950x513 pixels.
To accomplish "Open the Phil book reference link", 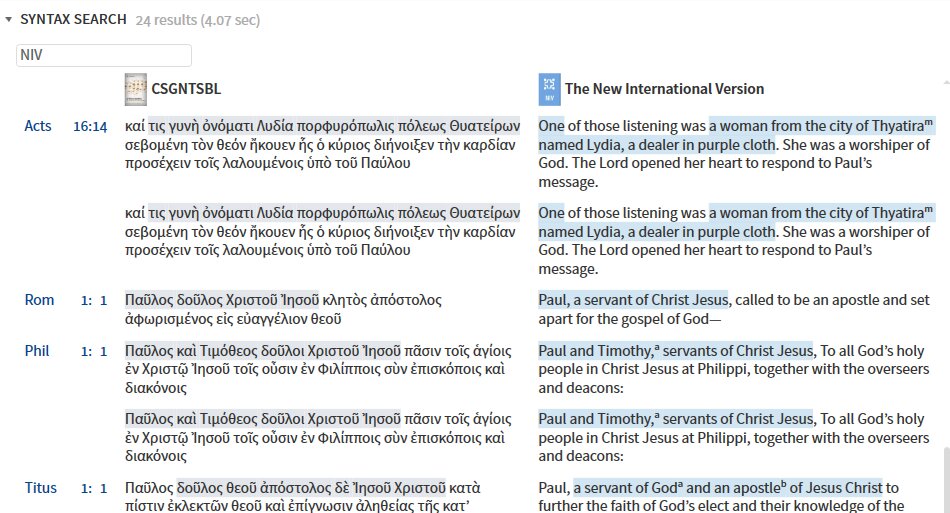I will pyautogui.click(x=37, y=351).
